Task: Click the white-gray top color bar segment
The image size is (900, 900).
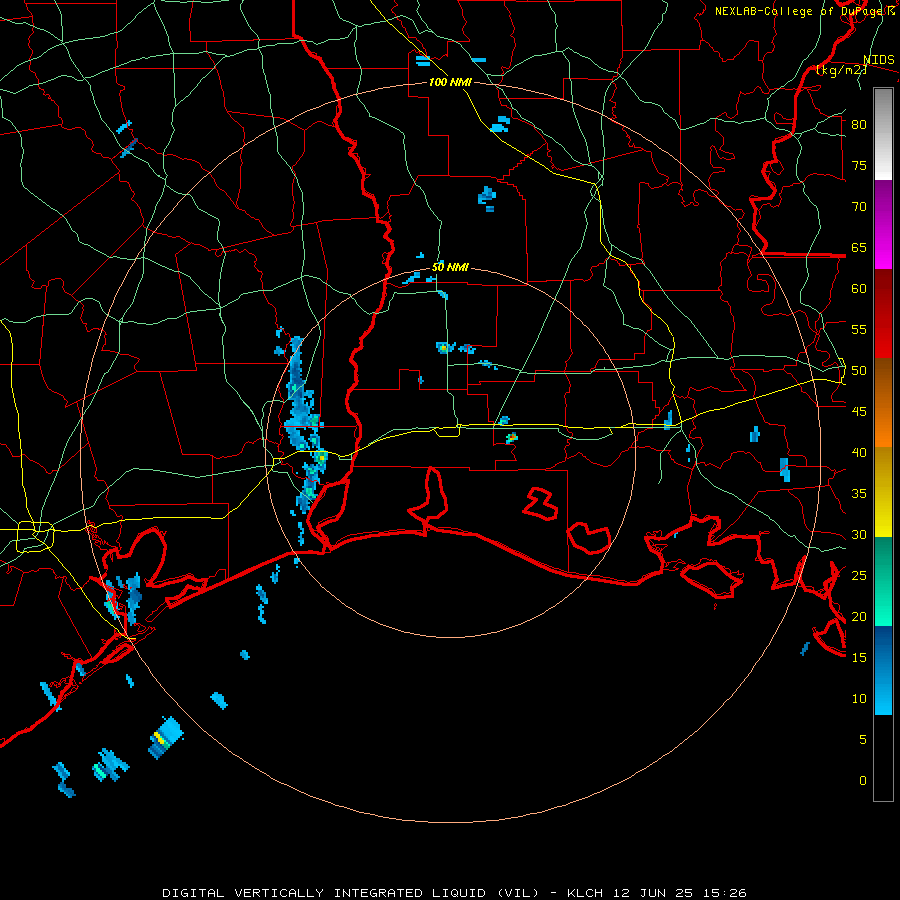Action: (883, 135)
